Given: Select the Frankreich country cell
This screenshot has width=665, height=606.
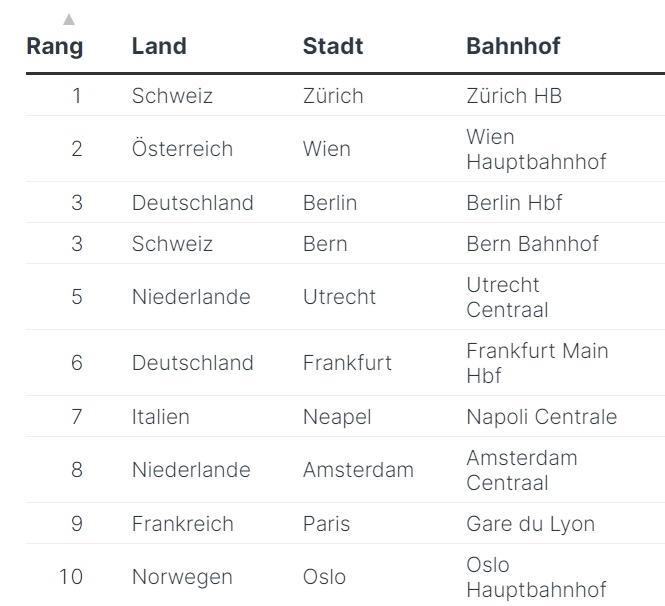Looking at the screenshot, I should [x=182, y=524].
